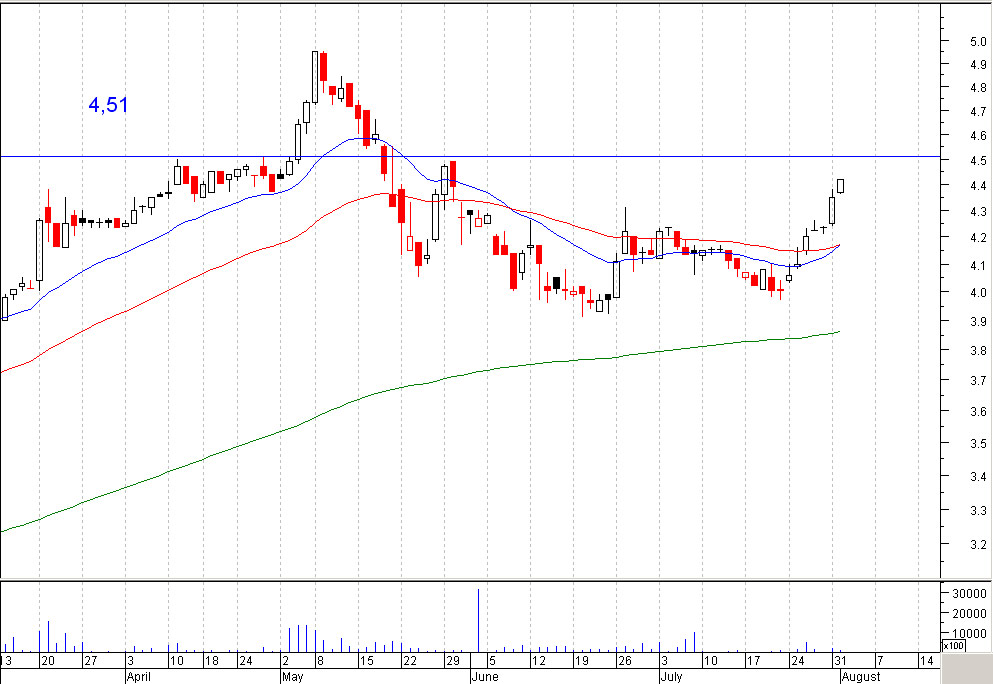Click the date label 15 on time axis
The width and height of the screenshot is (993, 684).
367,661
